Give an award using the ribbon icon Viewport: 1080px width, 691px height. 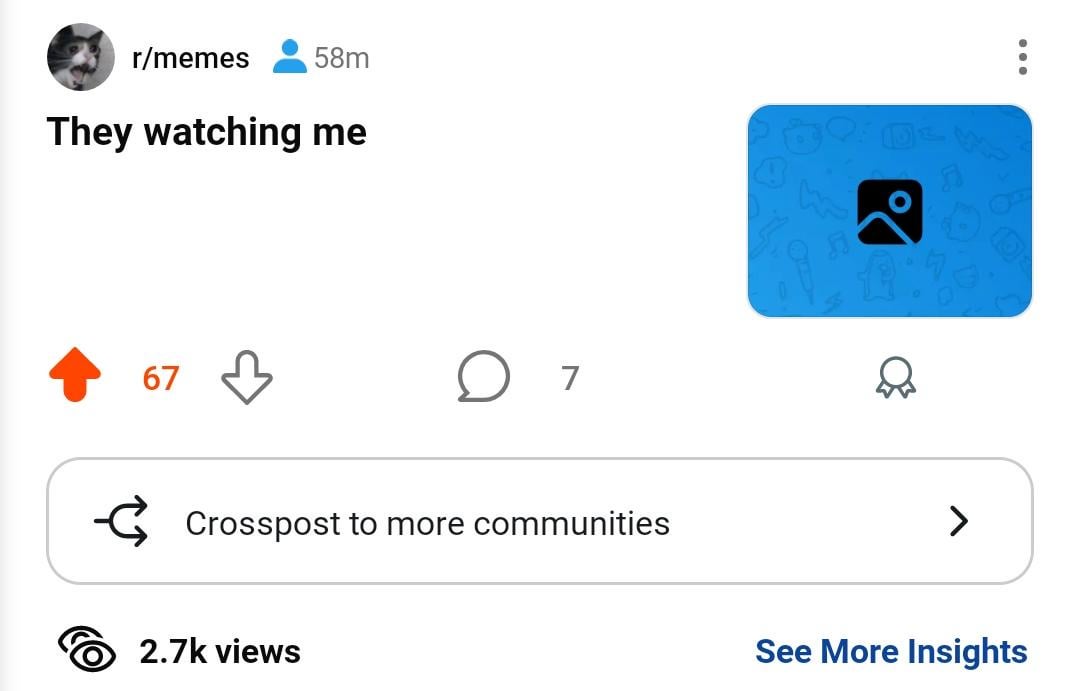click(895, 377)
